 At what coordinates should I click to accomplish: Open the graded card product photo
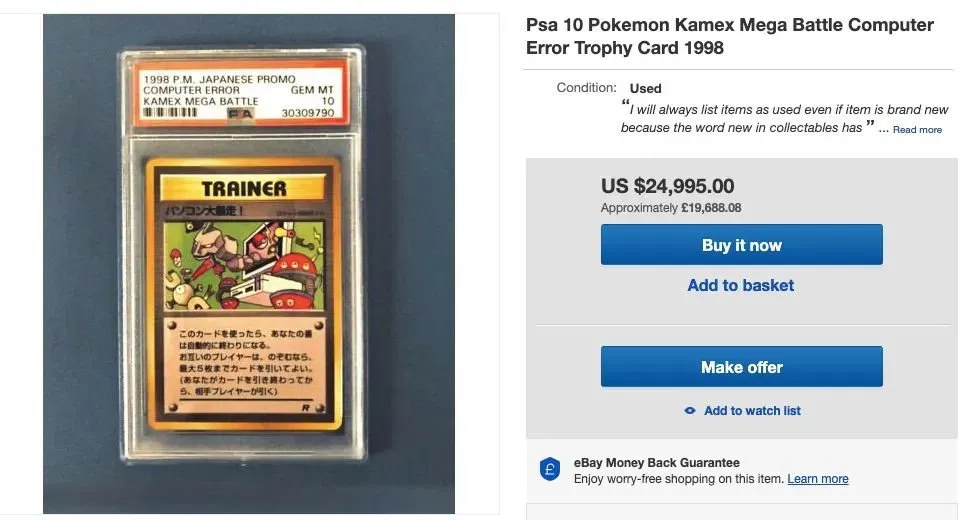pyautogui.click(x=249, y=263)
